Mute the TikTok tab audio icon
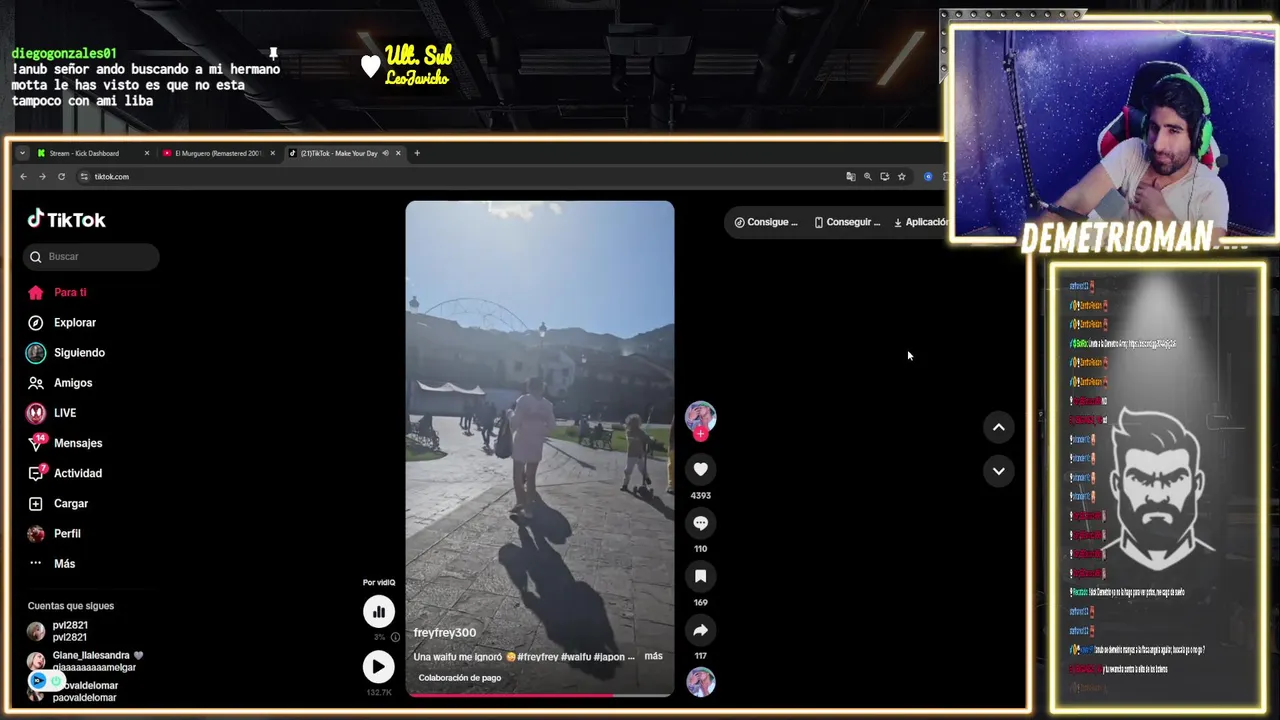1280x720 pixels. tap(385, 153)
